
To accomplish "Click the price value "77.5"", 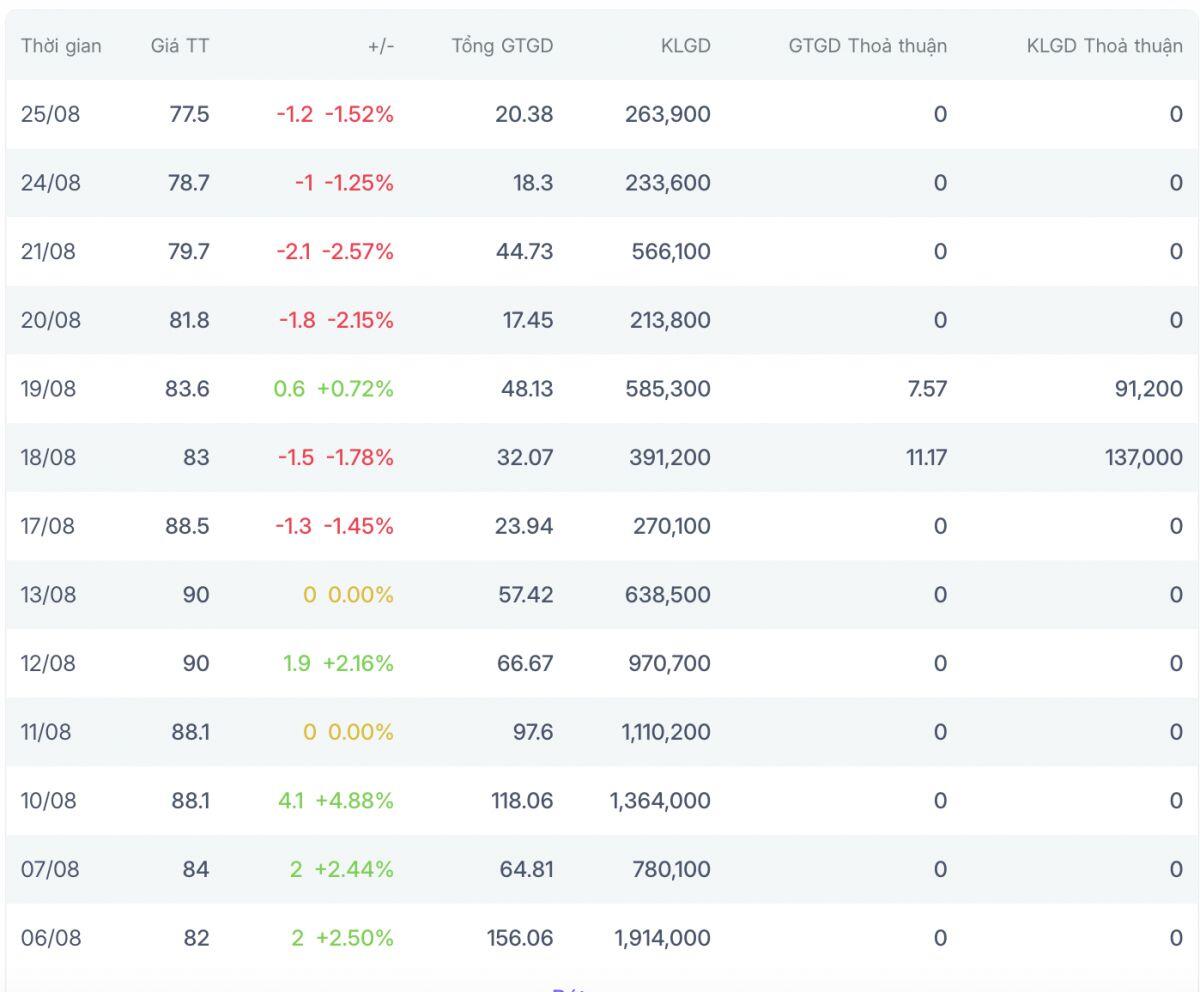I will pos(190,114).
